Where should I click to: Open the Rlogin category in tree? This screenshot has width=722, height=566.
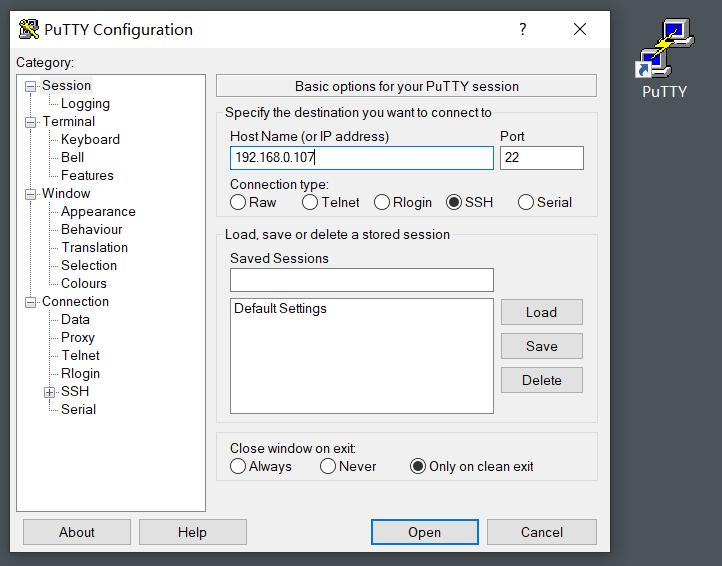pyautogui.click(x=80, y=373)
